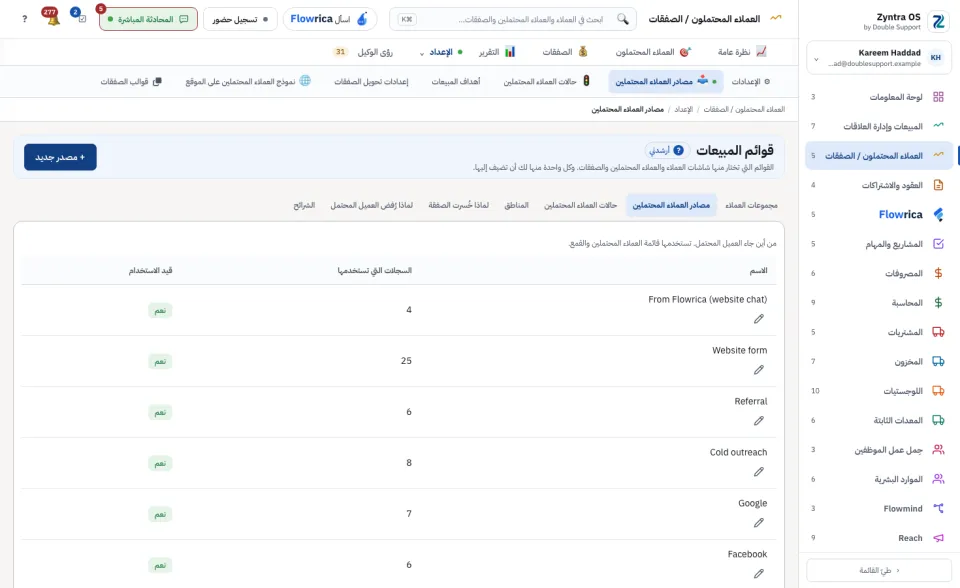Click the السجلات التي تستخدمها column header

pos(375,270)
